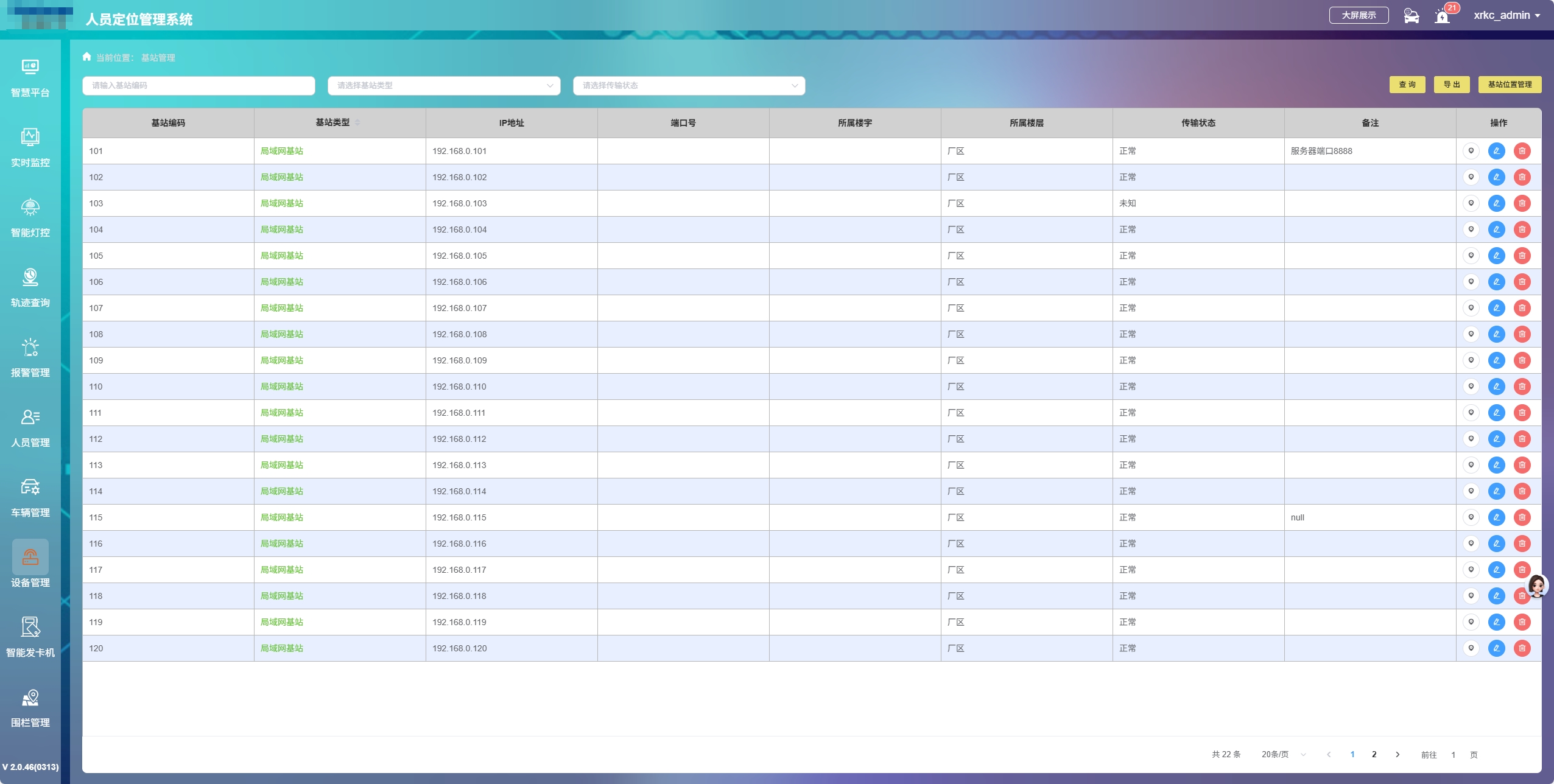Click the 查询 search button
Screen dimensions: 1554x784
pyautogui.click(x=1407, y=85)
